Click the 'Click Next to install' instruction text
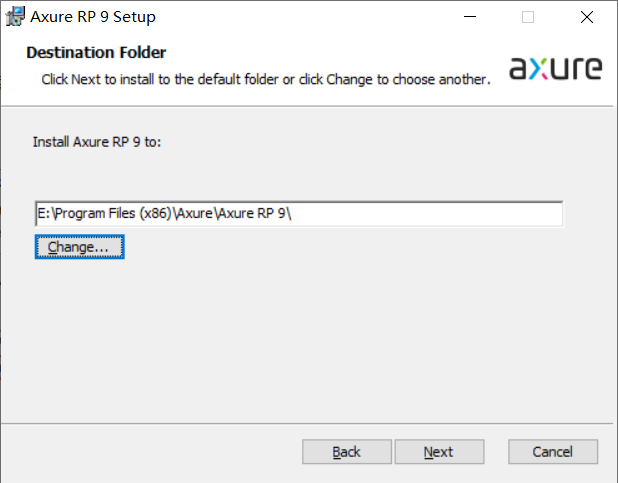 tap(98, 79)
